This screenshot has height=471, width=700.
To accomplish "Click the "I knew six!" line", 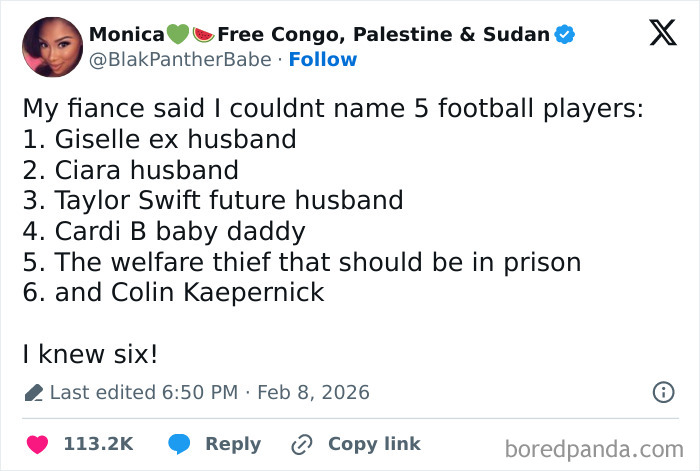I will (x=90, y=355).
